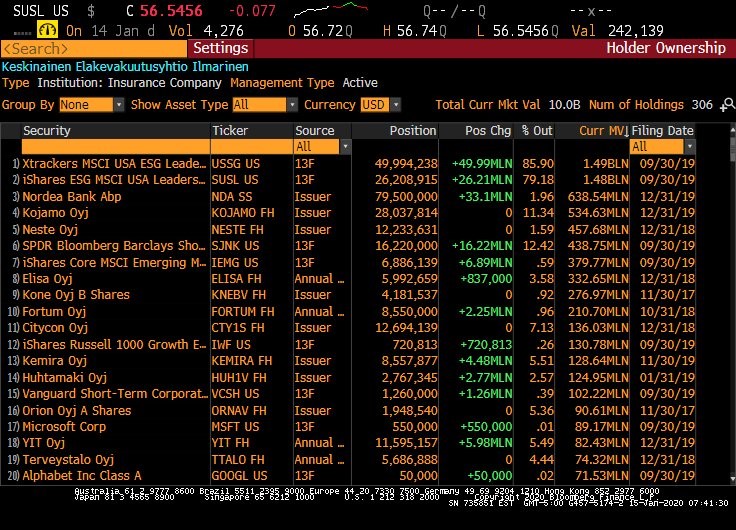Viewport: 736px width, 530px height.
Task: Click Num of Holdings value 306
Action: (x=702, y=105)
